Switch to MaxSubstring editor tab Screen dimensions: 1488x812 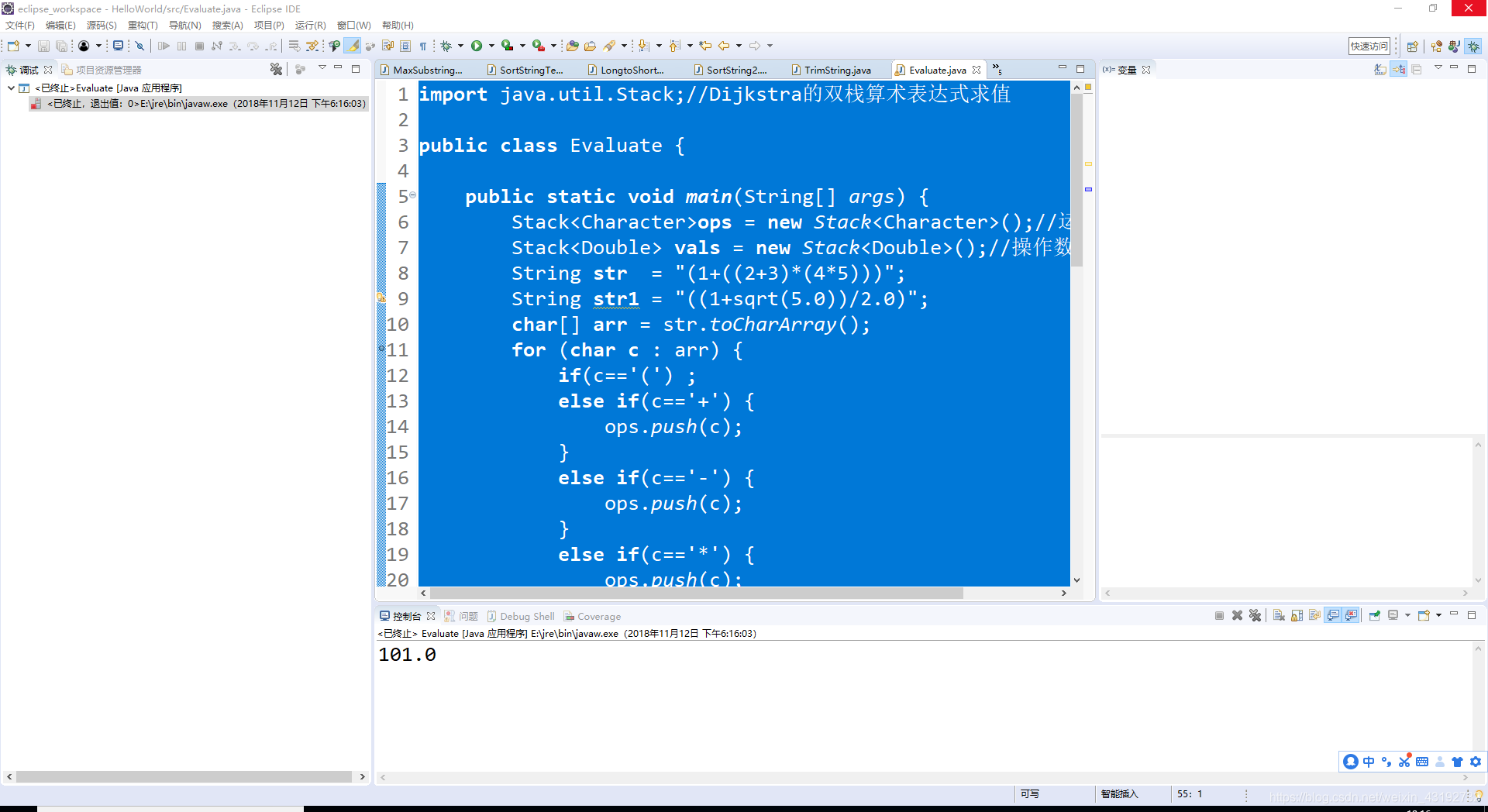421,70
